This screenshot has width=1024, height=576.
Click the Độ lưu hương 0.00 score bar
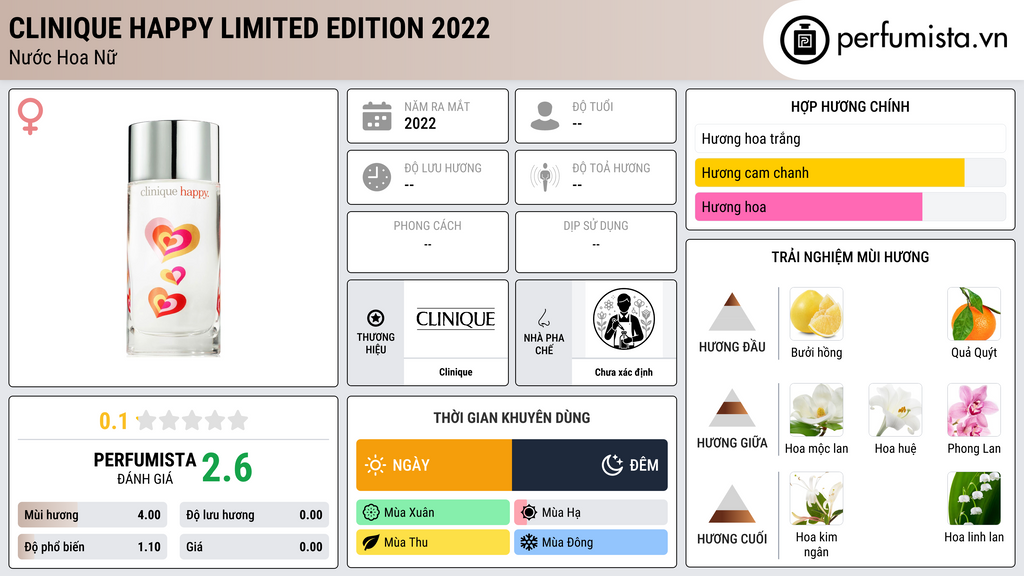pos(254,515)
